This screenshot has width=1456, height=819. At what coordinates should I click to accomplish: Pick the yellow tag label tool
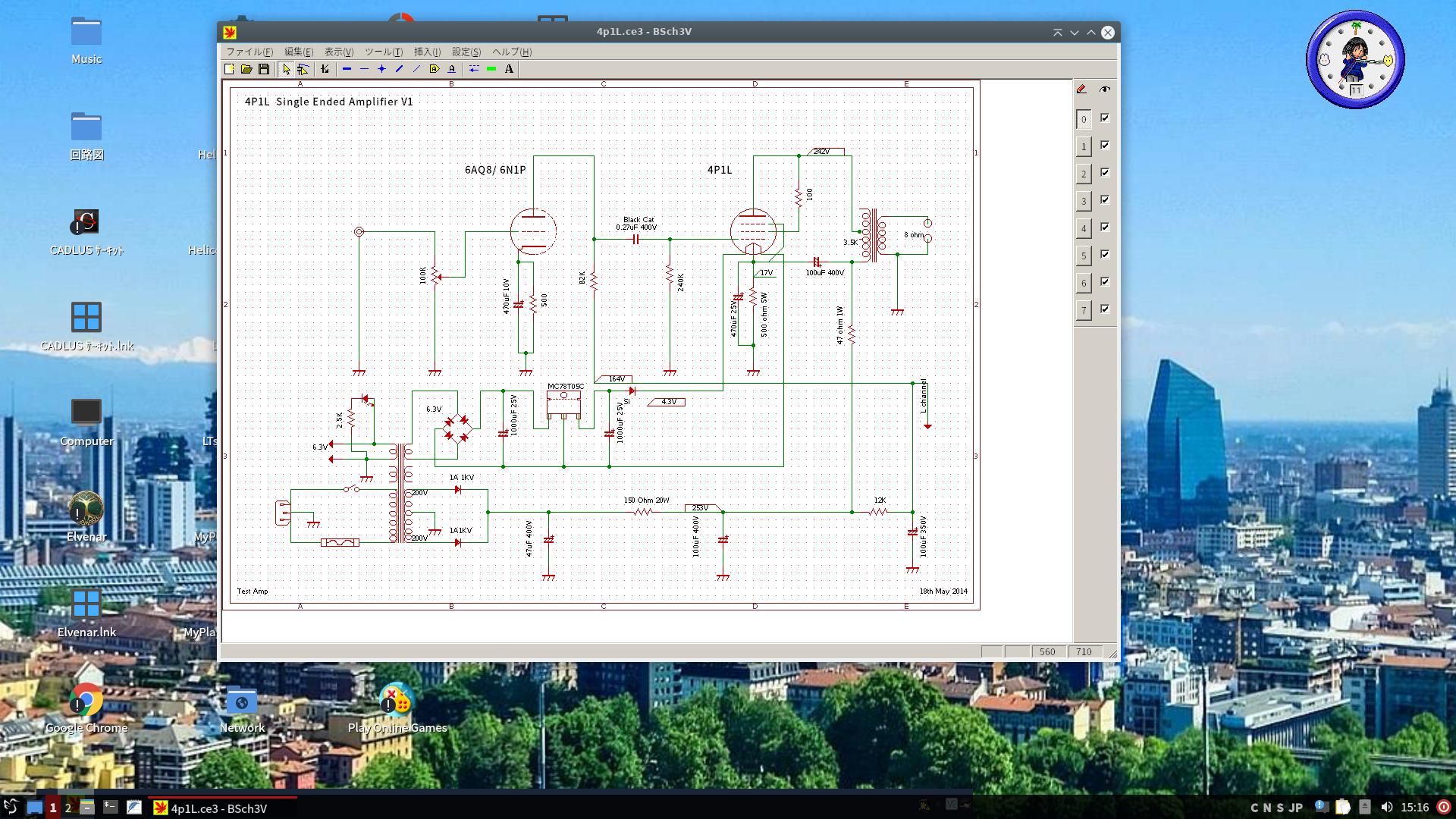pyautogui.click(x=434, y=69)
